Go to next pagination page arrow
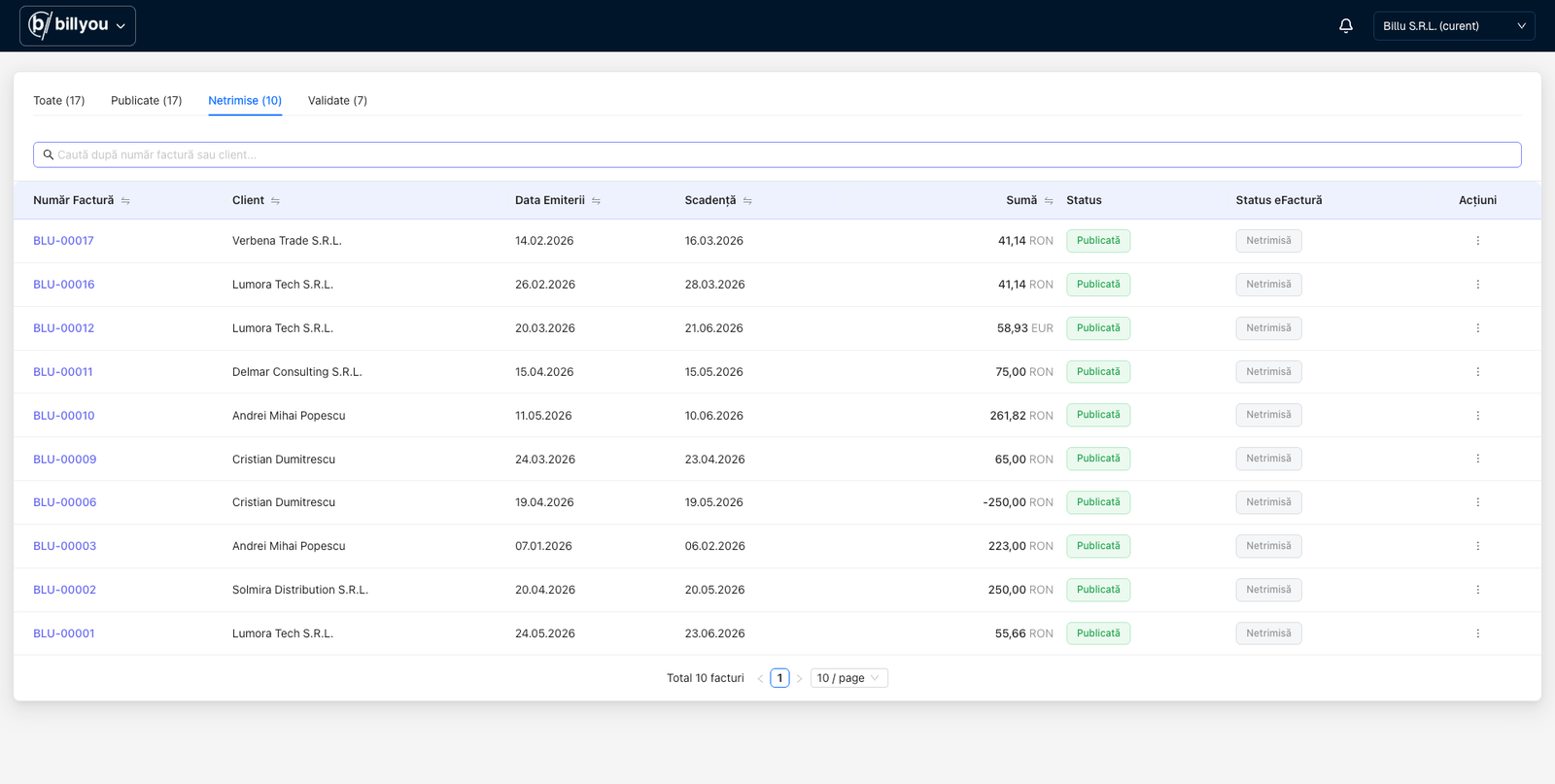Viewport: 1555px width, 784px height. 800,678
